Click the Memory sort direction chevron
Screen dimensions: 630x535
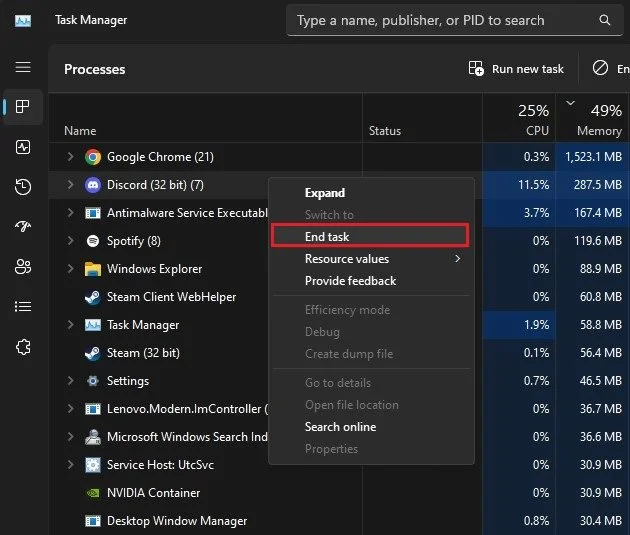click(570, 103)
